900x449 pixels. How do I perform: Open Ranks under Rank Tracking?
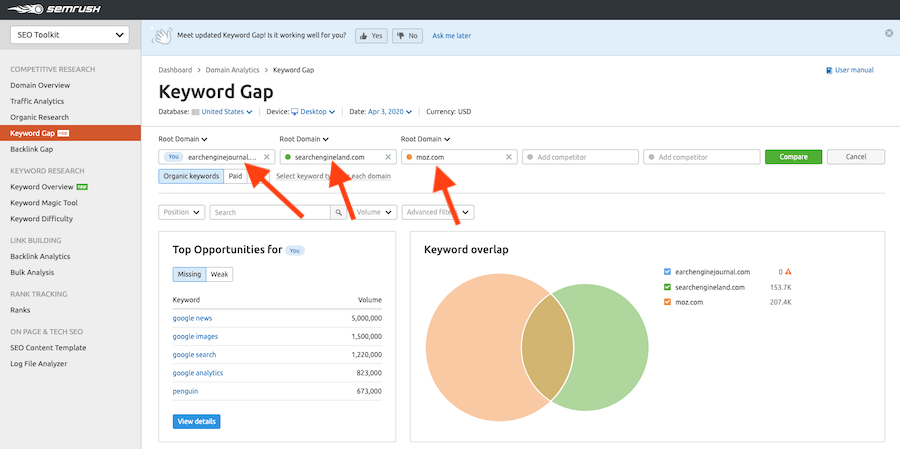click(x=20, y=310)
